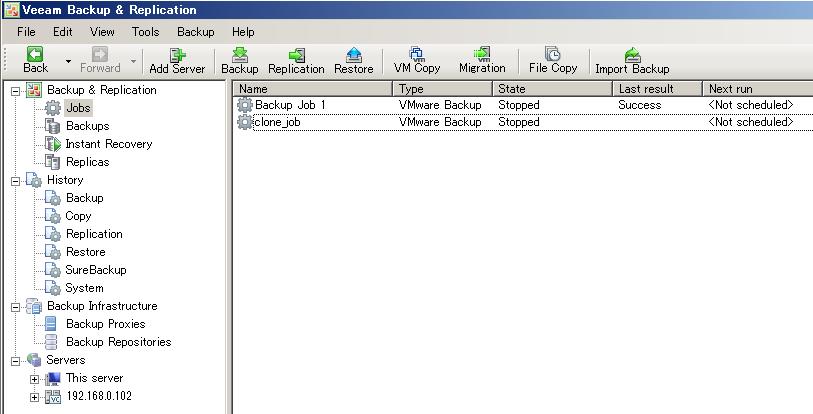This screenshot has width=813, height=414.
Task: Select the Backup Job 1 row name
Action: click(x=290, y=105)
